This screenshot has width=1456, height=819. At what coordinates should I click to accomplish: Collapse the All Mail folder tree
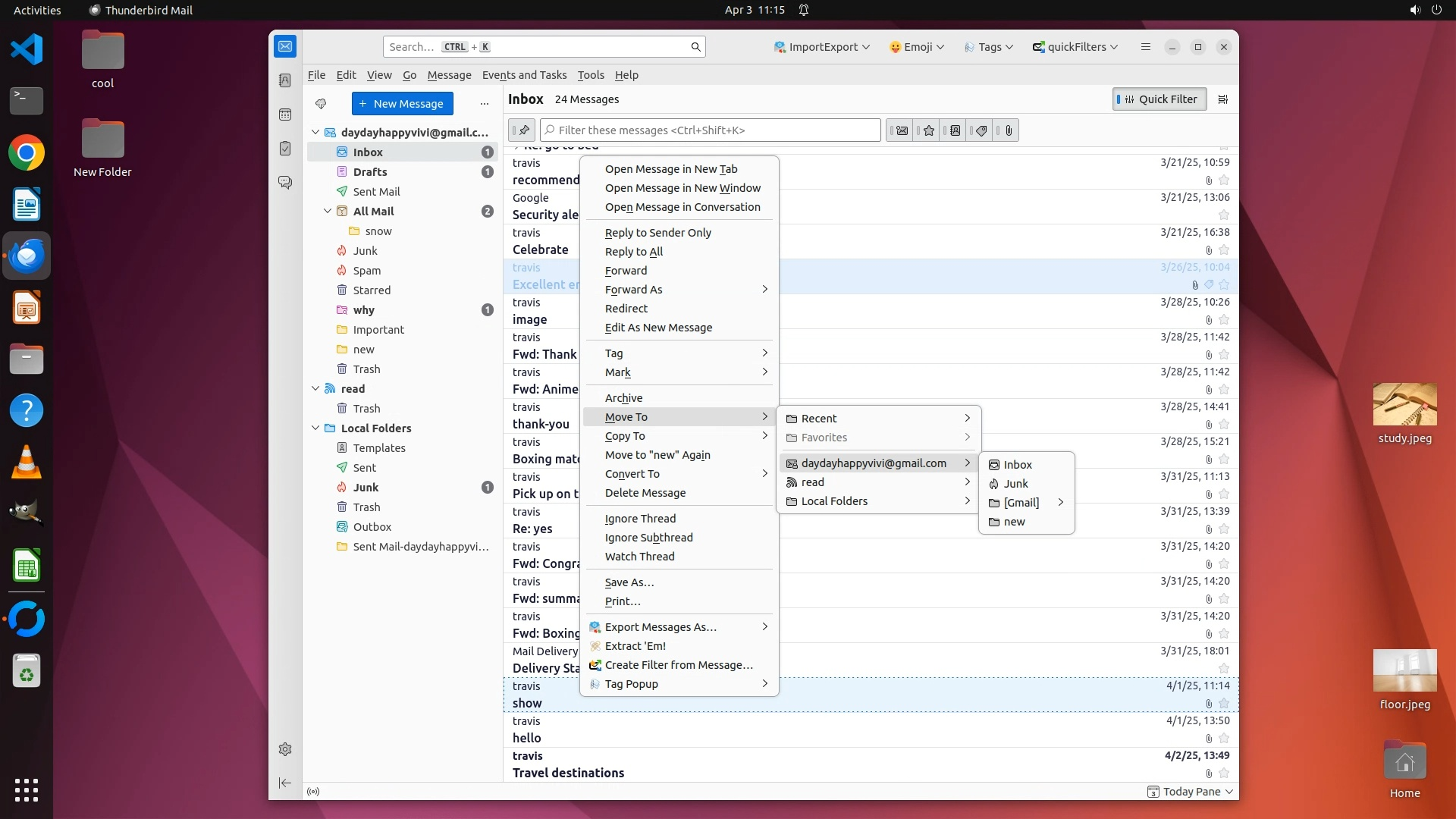pos(328,212)
